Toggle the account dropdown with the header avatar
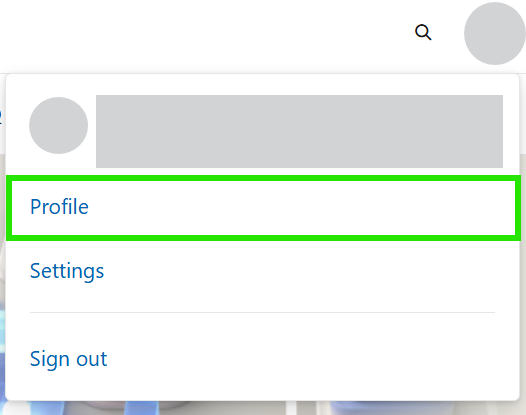The image size is (526, 415). click(495, 33)
